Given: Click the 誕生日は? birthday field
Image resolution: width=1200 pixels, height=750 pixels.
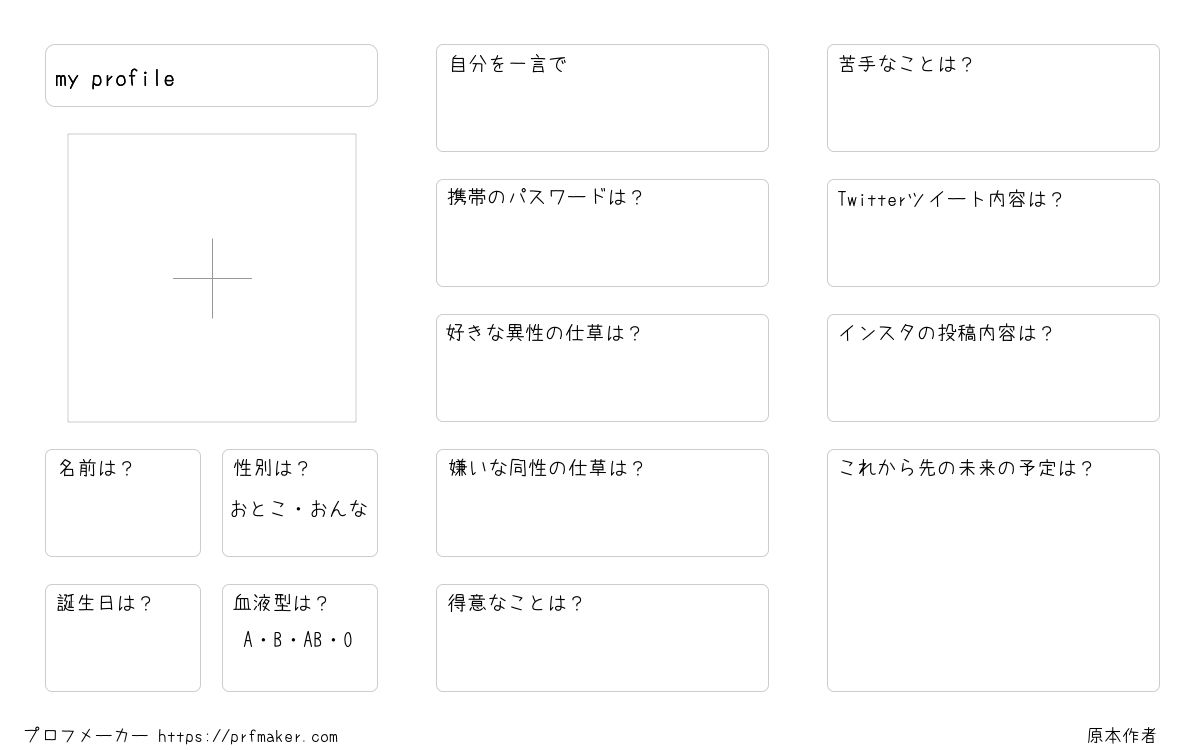Looking at the screenshot, I should click(123, 638).
